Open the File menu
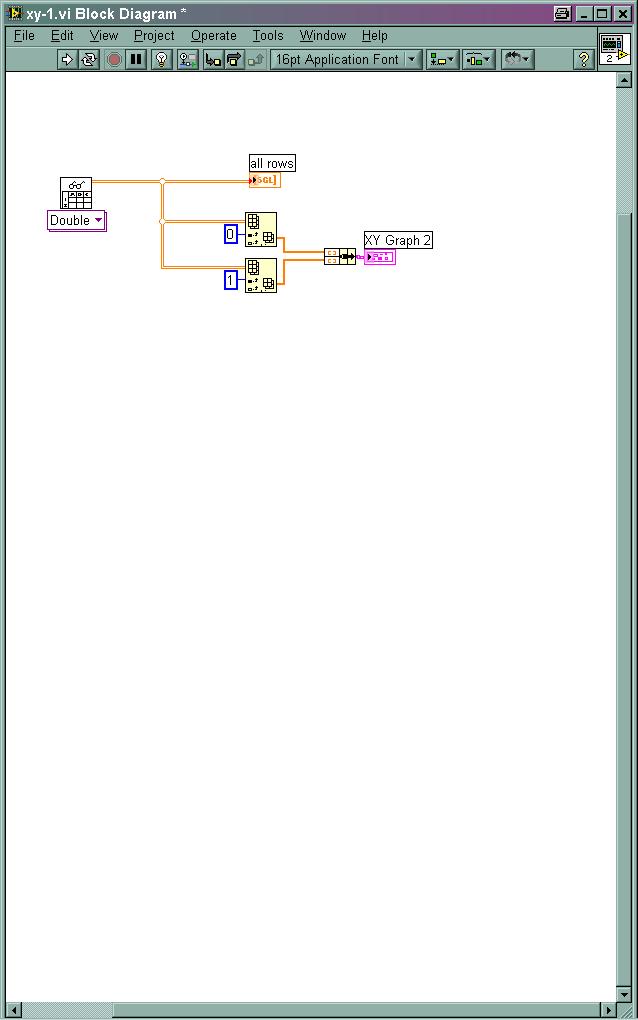The width and height of the screenshot is (638, 1020). [24, 36]
